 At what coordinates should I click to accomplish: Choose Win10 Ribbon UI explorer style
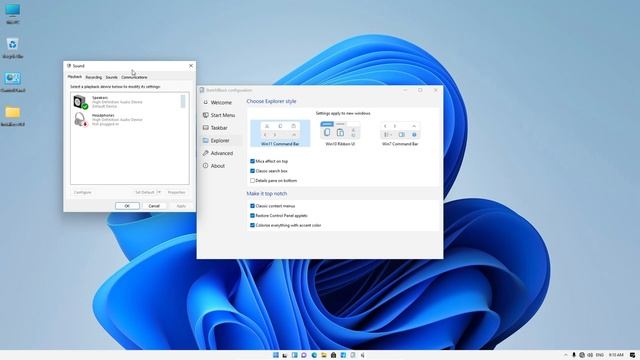tap(340, 133)
